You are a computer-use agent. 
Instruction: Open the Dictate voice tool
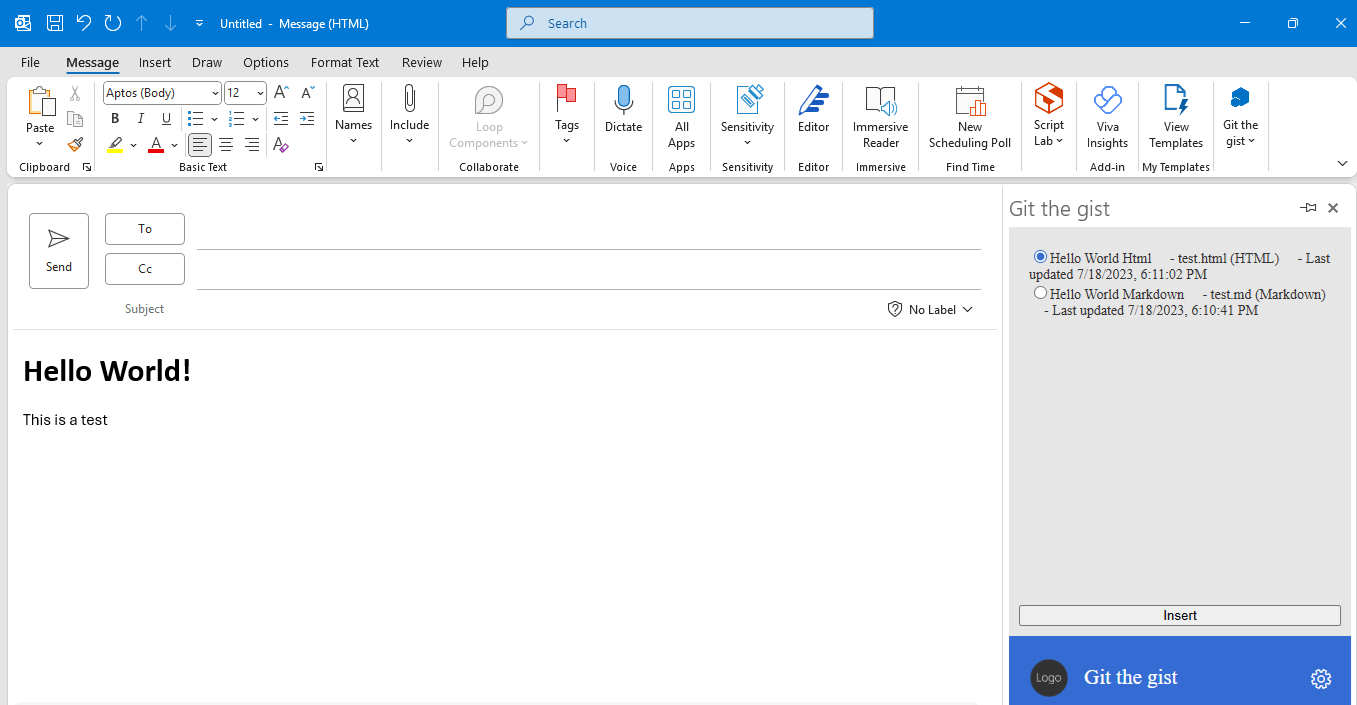click(623, 112)
